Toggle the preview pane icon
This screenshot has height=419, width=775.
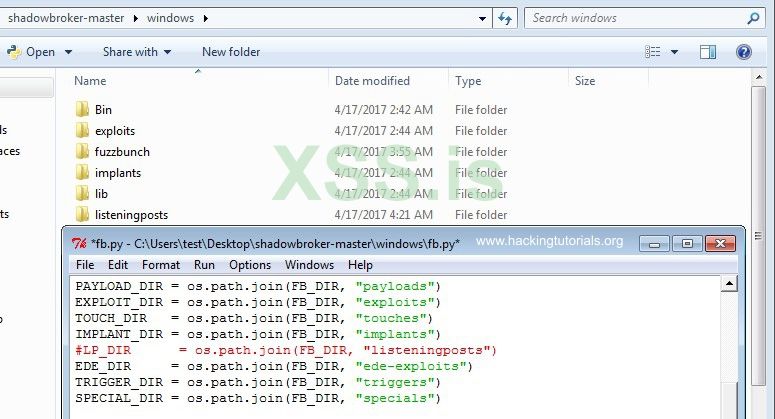(708, 52)
